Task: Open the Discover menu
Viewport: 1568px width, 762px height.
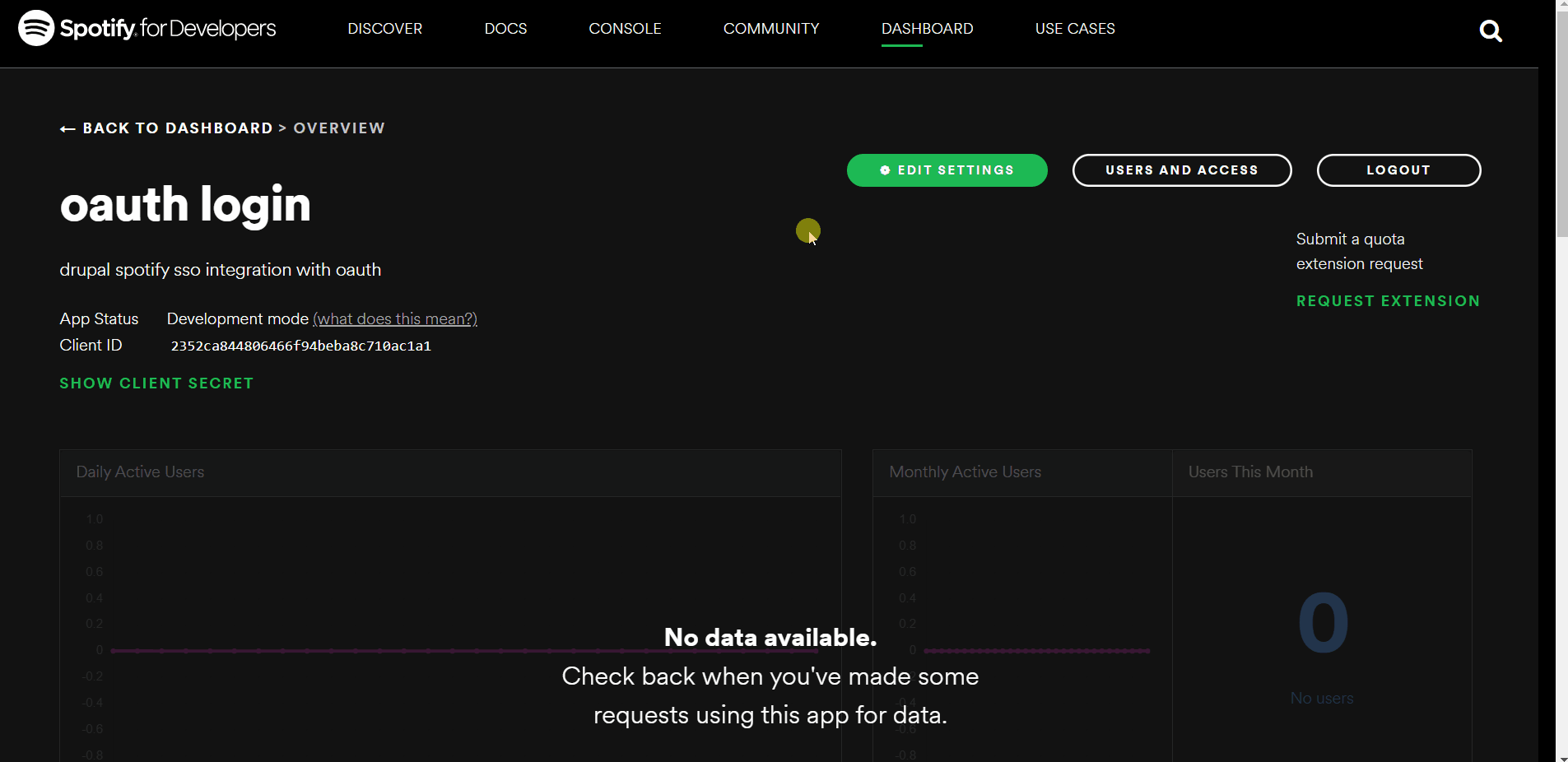Action: click(x=384, y=29)
